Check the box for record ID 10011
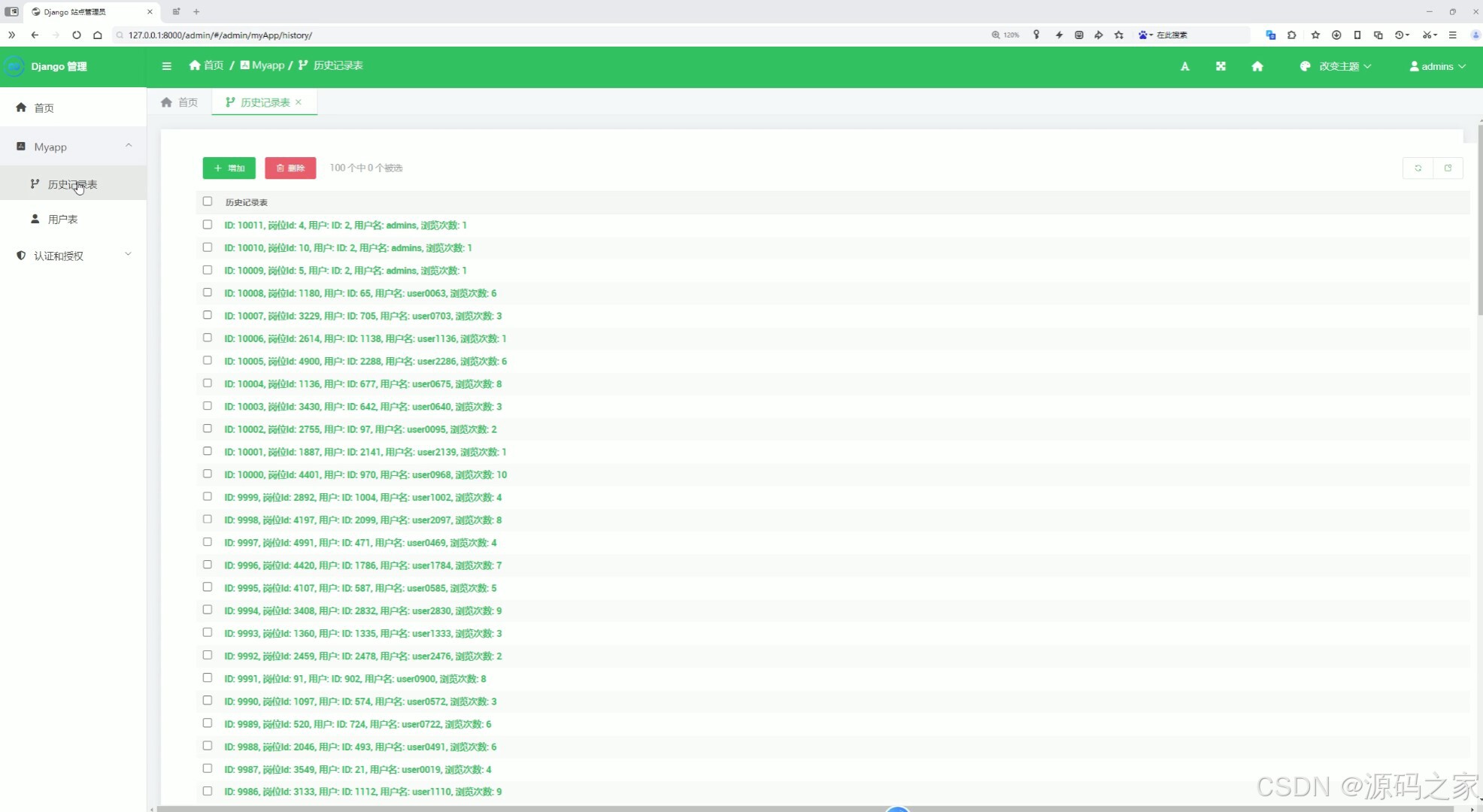Viewport: 1483px width, 812px height. [x=208, y=225]
